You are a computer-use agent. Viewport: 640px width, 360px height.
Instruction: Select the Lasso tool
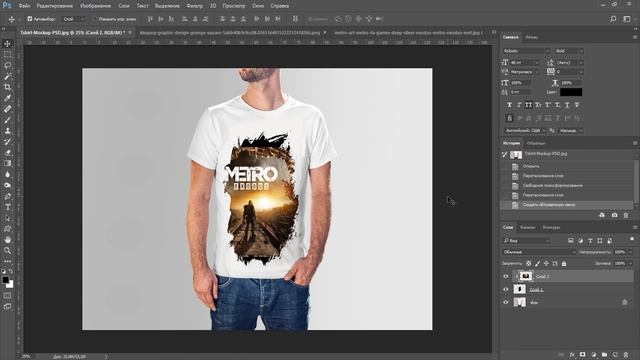(x=7, y=65)
